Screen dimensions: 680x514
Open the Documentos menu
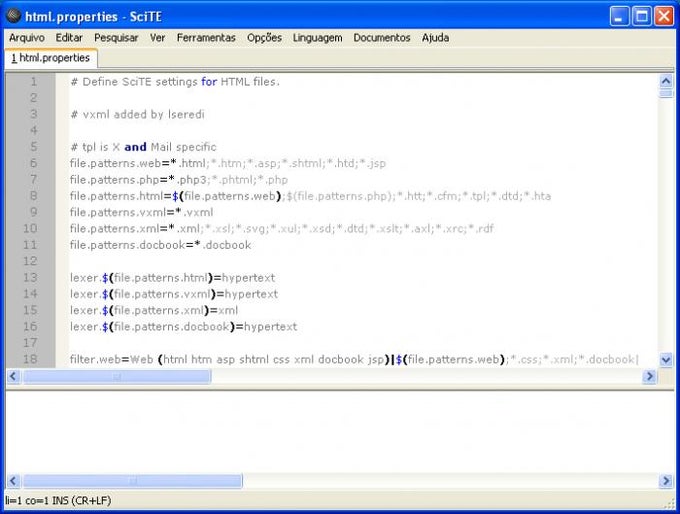tap(382, 38)
